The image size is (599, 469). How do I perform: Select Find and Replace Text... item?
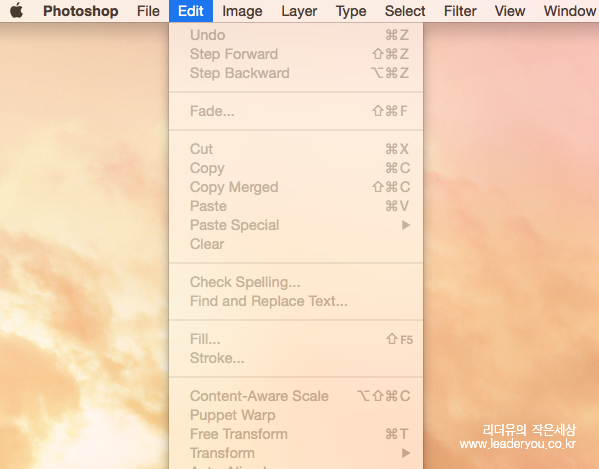[x=296, y=301]
